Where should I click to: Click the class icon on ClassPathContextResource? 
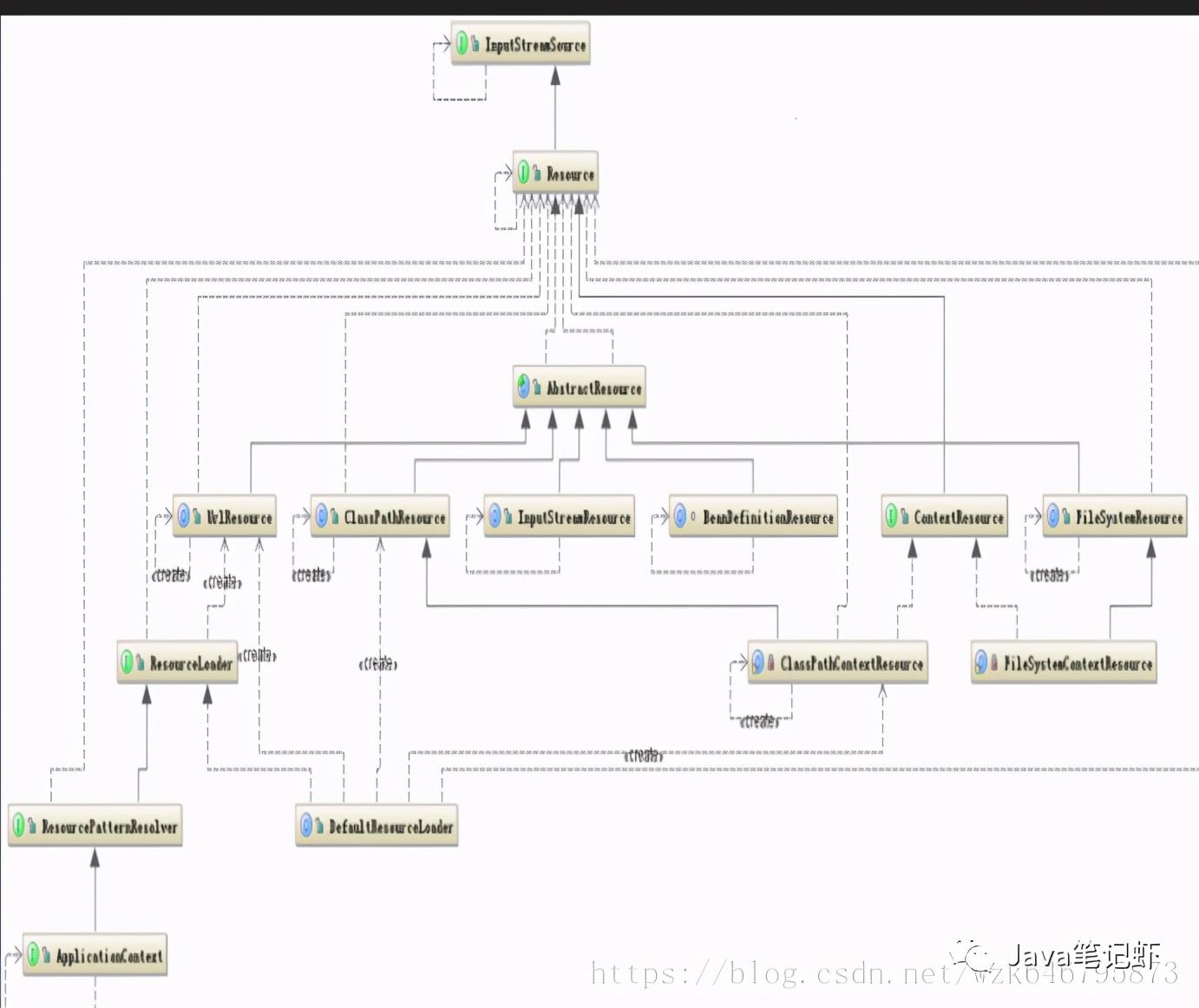point(758,663)
